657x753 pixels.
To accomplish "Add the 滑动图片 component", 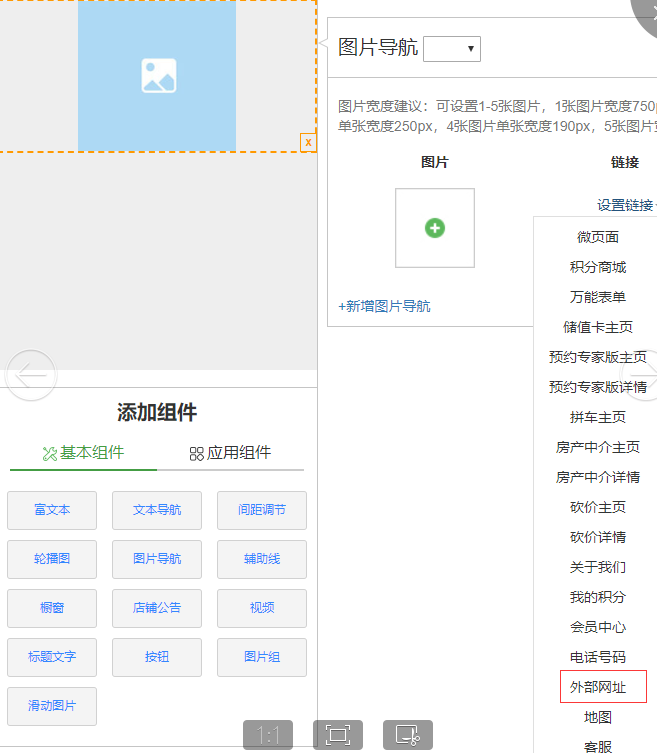I will pyautogui.click(x=52, y=706).
